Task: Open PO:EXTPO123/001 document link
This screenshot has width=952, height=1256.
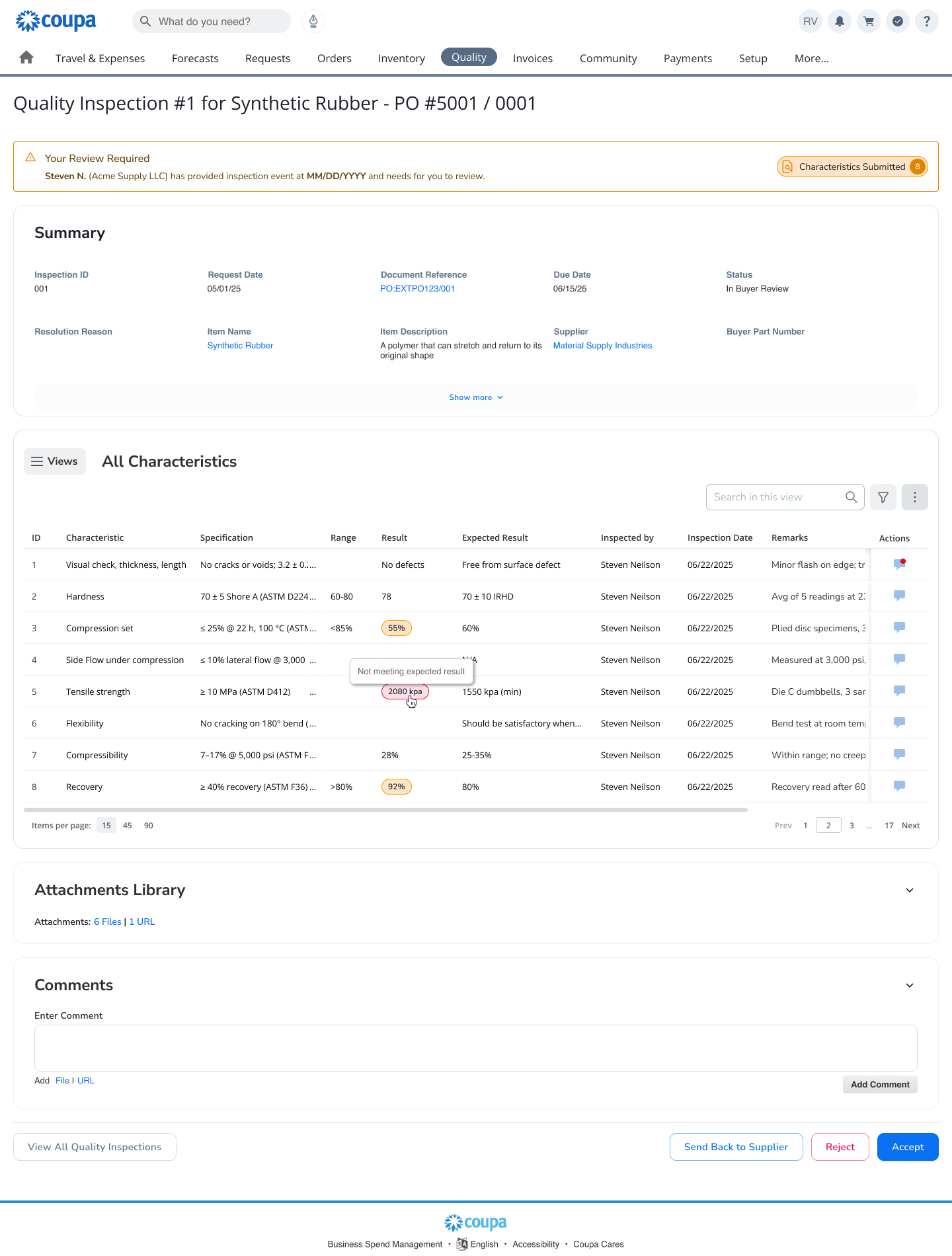Action: pyautogui.click(x=417, y=289)
